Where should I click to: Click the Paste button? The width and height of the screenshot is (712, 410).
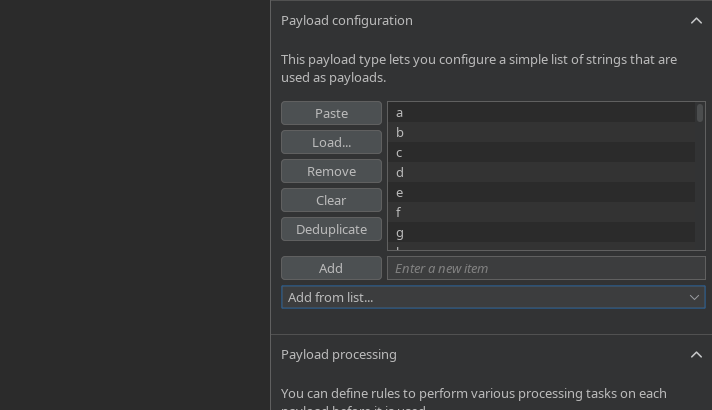coord(331,113)
